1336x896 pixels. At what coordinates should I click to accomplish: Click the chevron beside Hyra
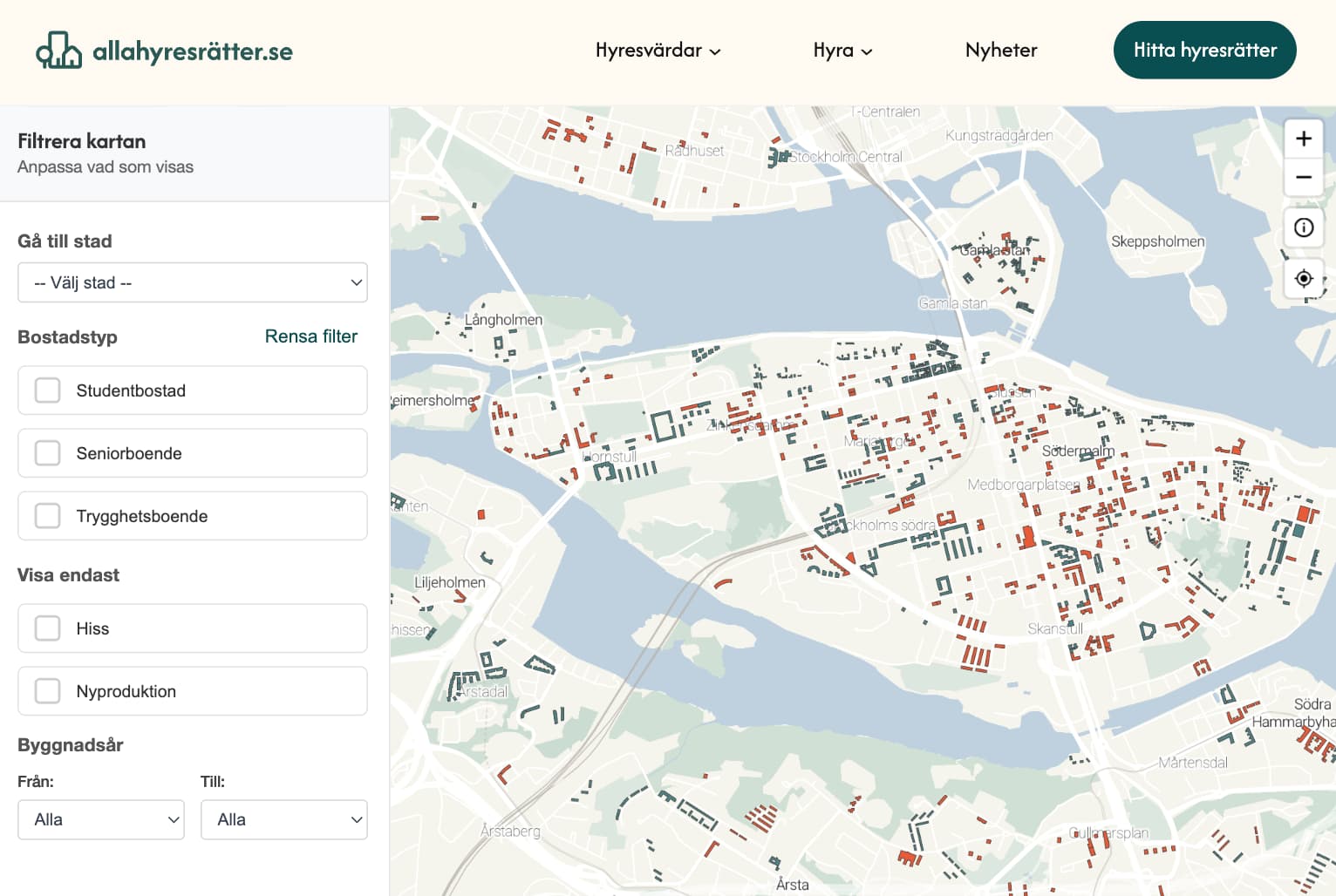[x=867, y=51]
